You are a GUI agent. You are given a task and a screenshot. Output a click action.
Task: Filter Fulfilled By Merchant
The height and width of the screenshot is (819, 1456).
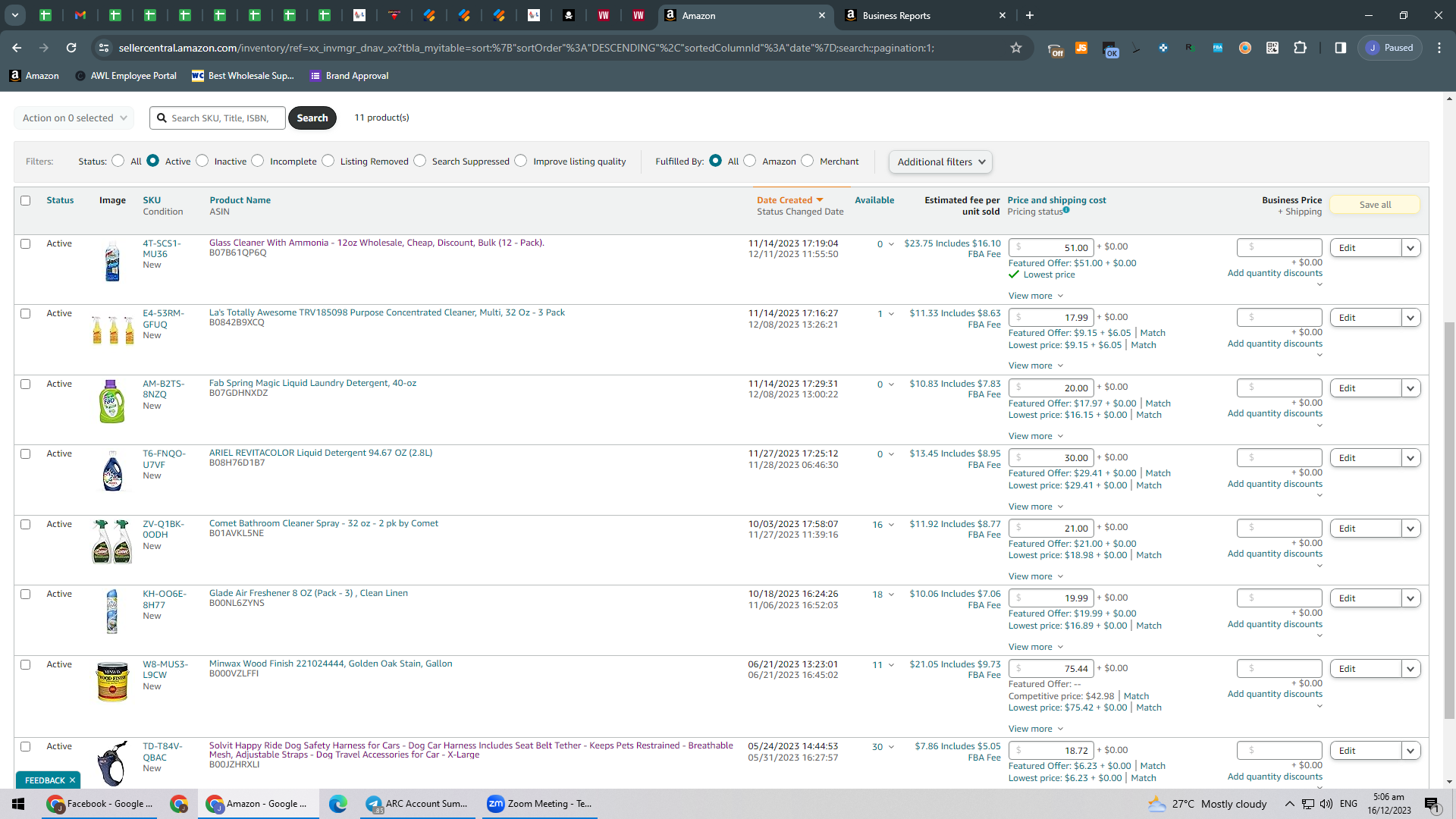[807, 161]
